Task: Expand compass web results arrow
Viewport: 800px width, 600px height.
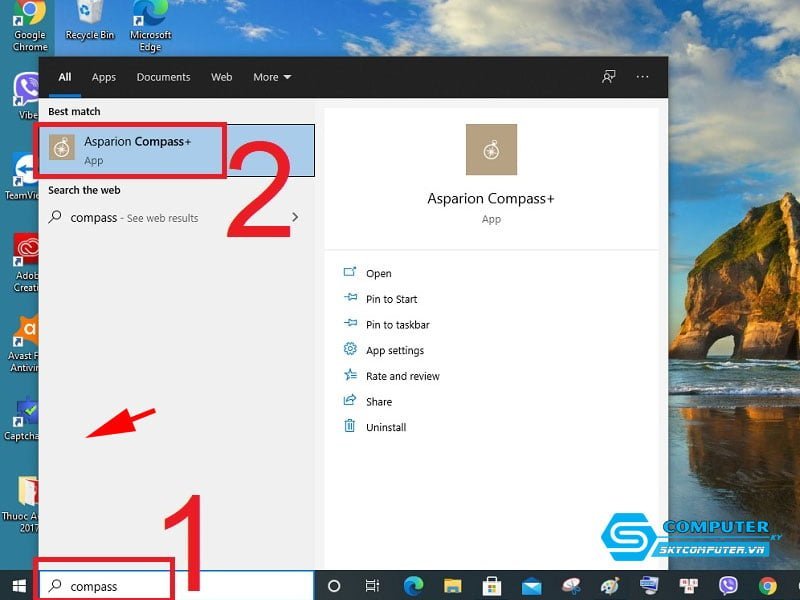Action: [x=294, y=217]
